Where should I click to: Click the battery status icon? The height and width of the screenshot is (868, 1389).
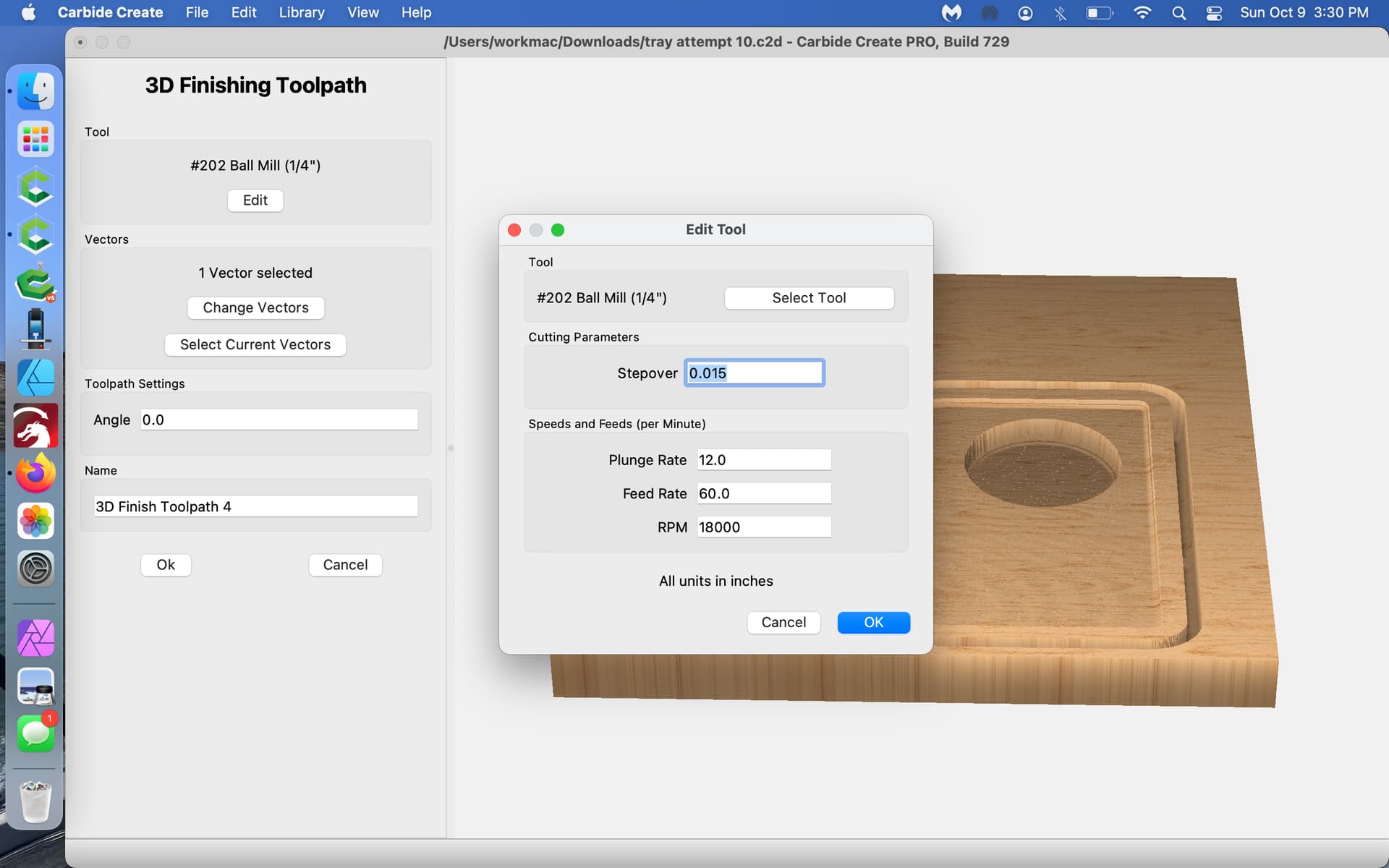[x=1100, y=12]
